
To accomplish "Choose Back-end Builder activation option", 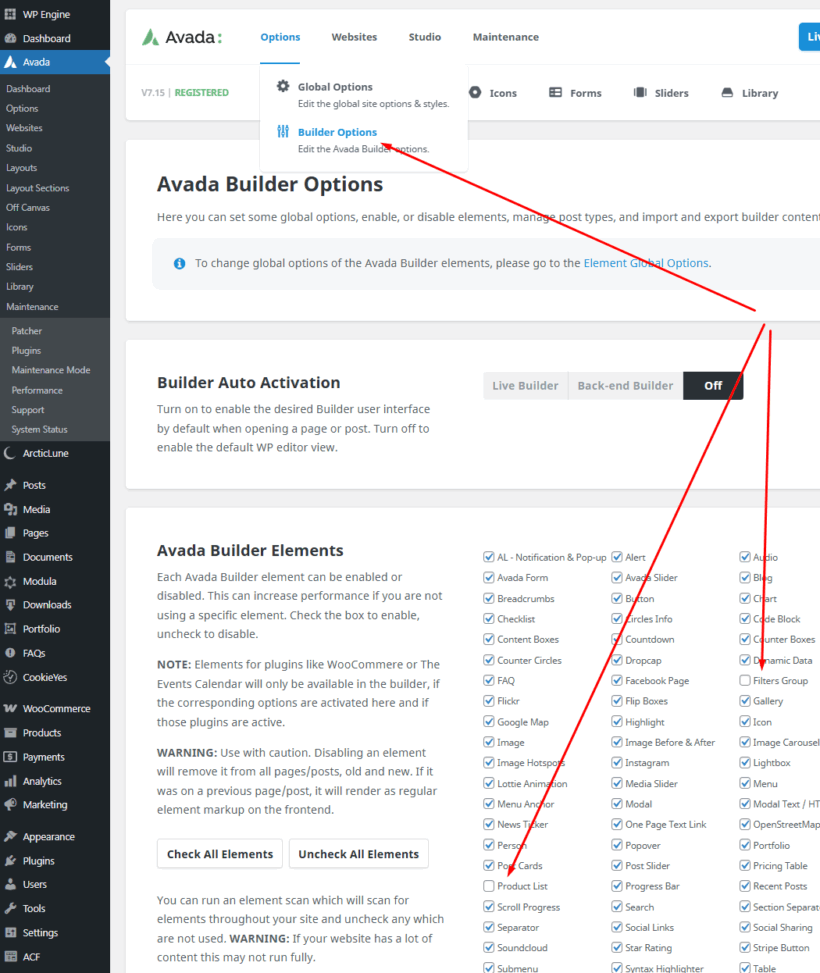I will pyautogui.click(x=625, y=386).
